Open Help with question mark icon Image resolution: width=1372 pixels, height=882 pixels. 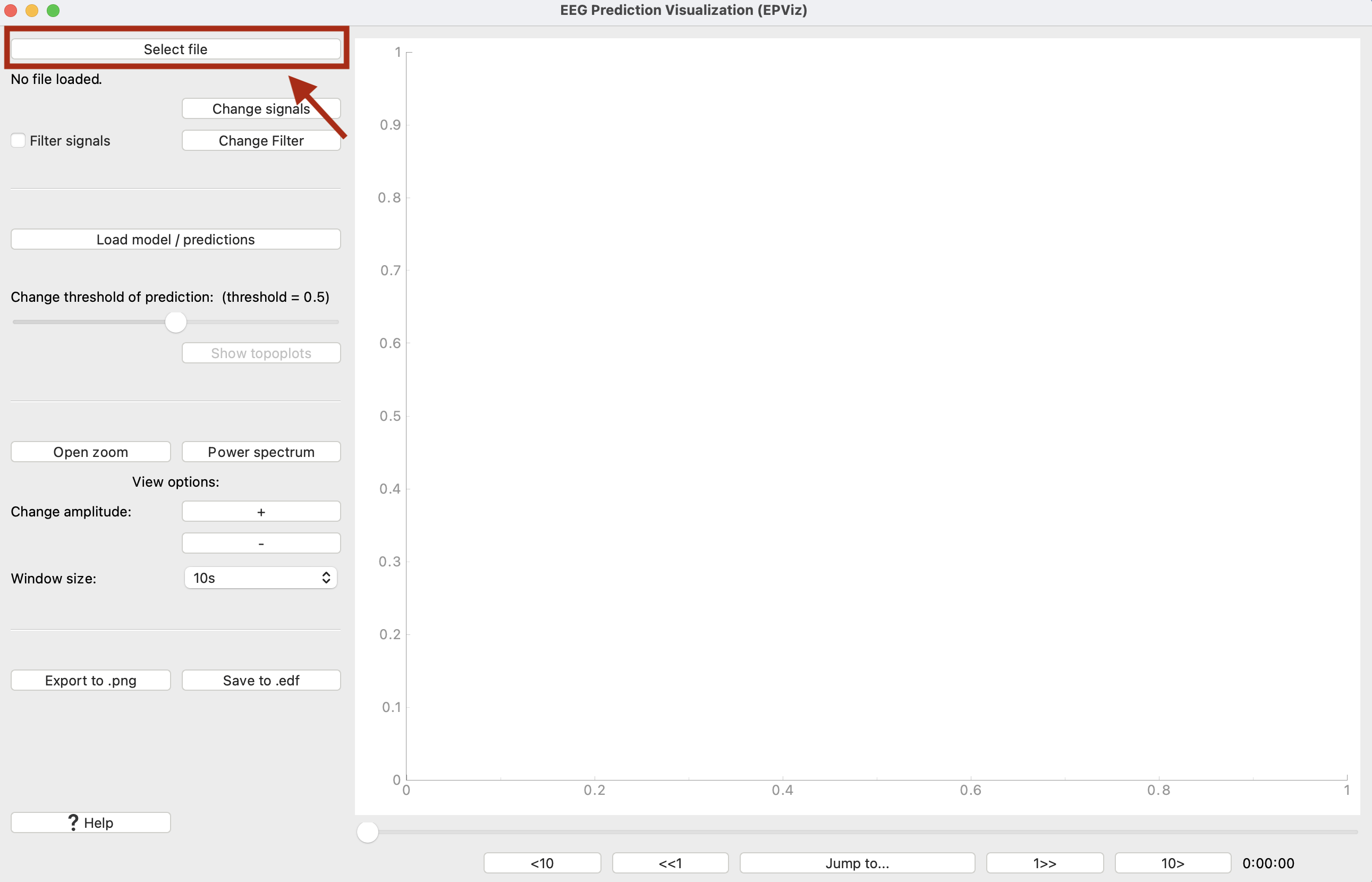pyautogui.click(x=90, y=823)
